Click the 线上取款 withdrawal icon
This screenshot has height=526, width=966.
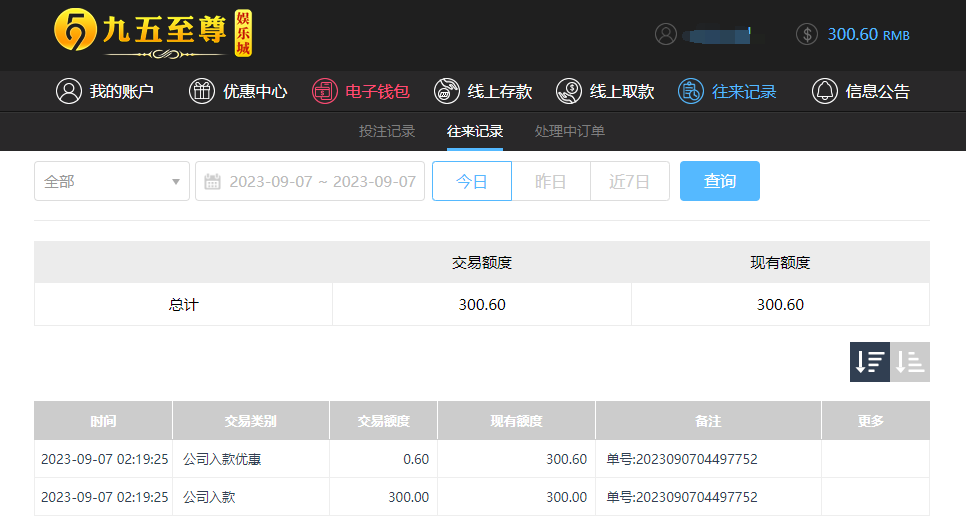click(569, 91)
